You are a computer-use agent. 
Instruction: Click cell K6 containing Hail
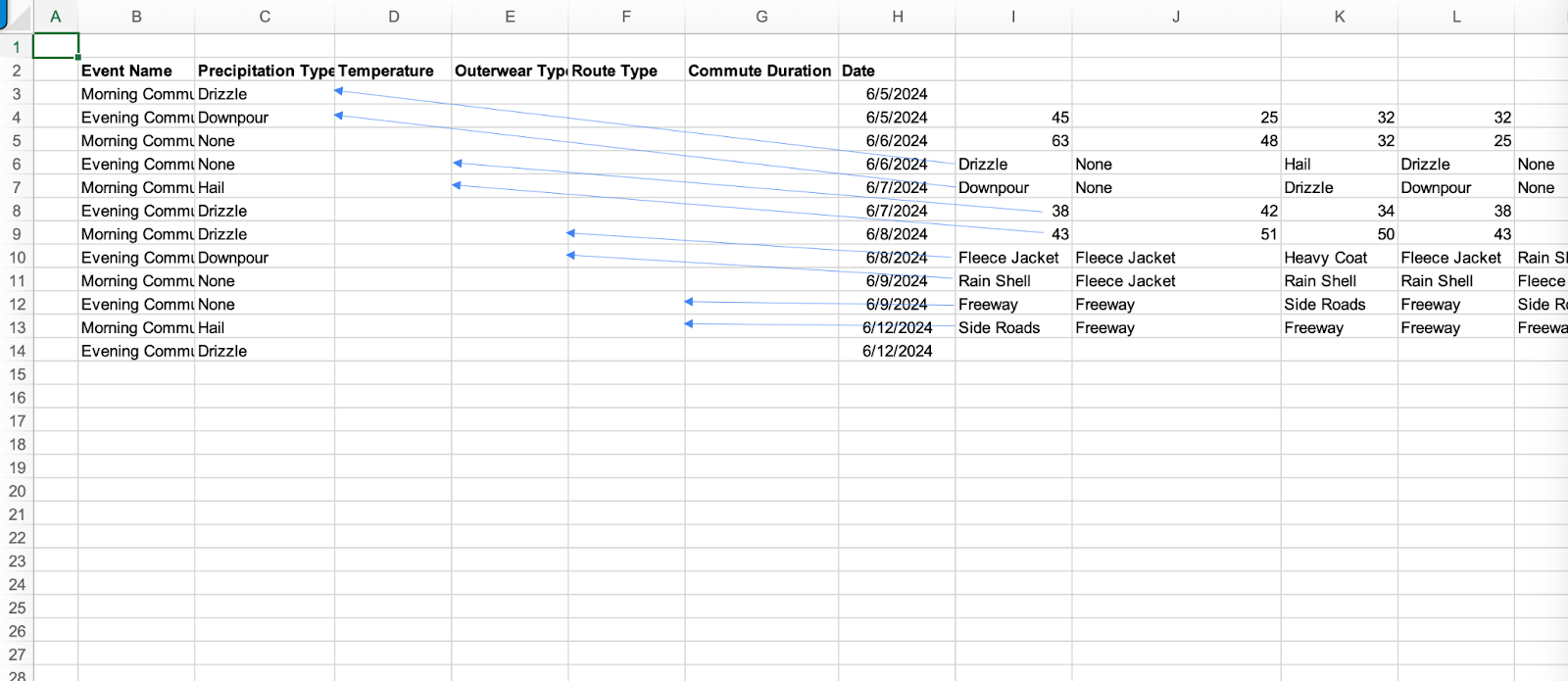tap(1338, 164)
